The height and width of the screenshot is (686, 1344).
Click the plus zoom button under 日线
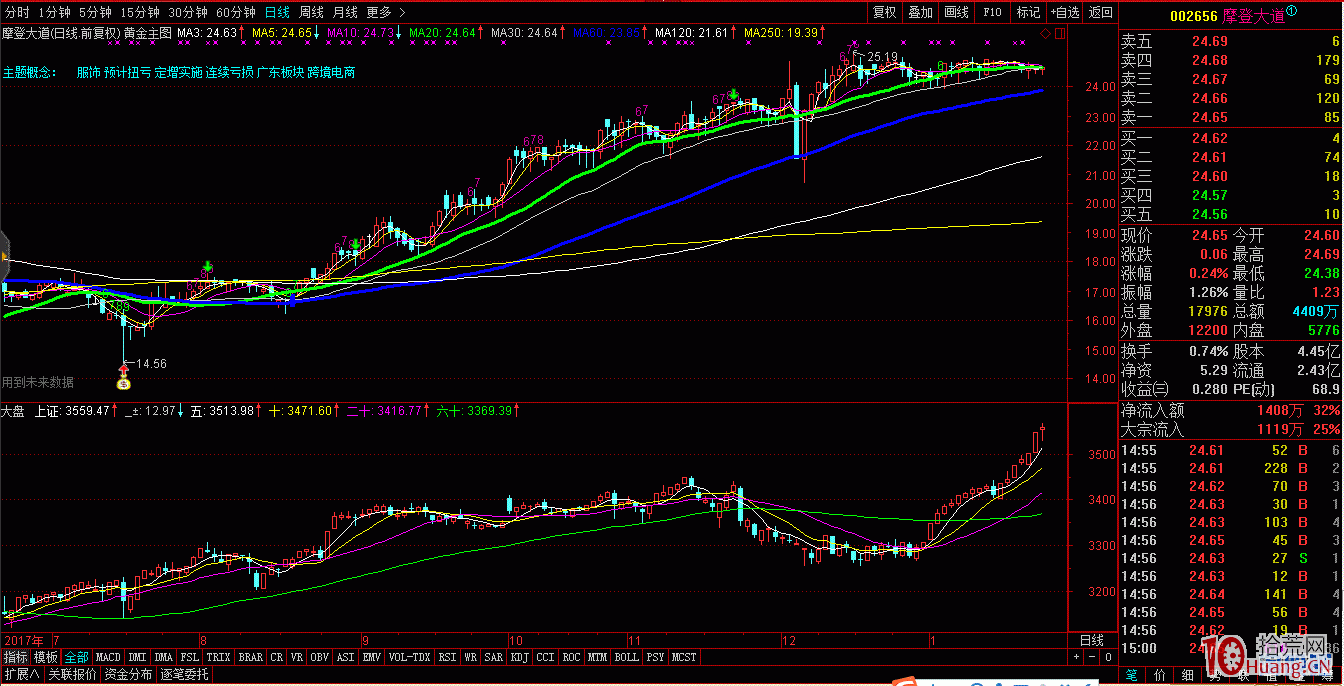click(x=1076, y=658)
